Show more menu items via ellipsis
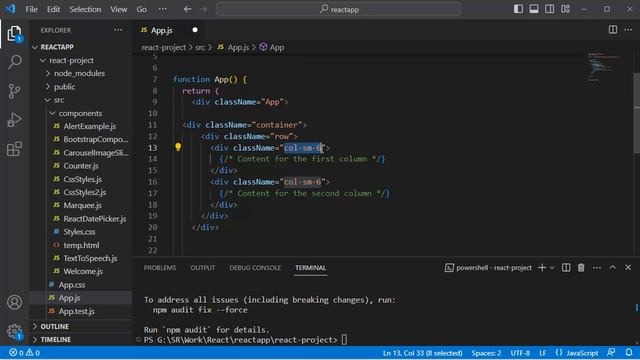640x360 pixels. click(162, 9)
